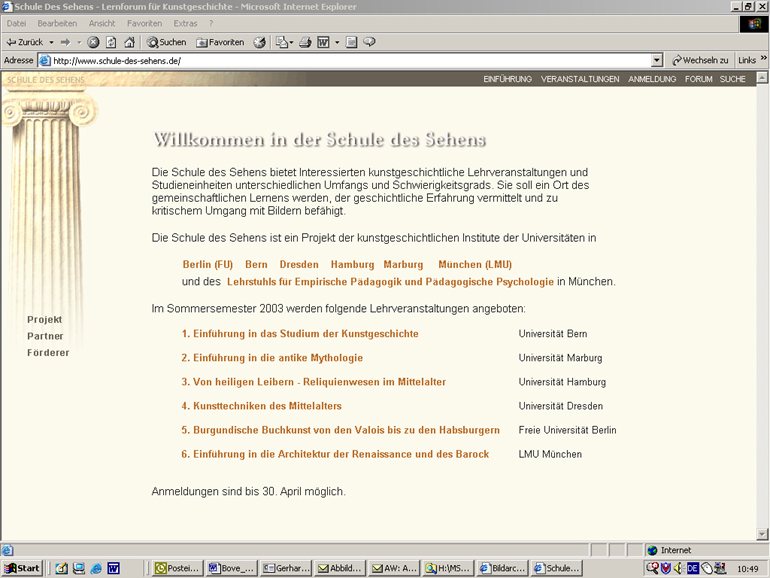Expand the Zurück back history dropdown
Image resolution: width=770 pixels, height=578 pixels.
[50, 42]
